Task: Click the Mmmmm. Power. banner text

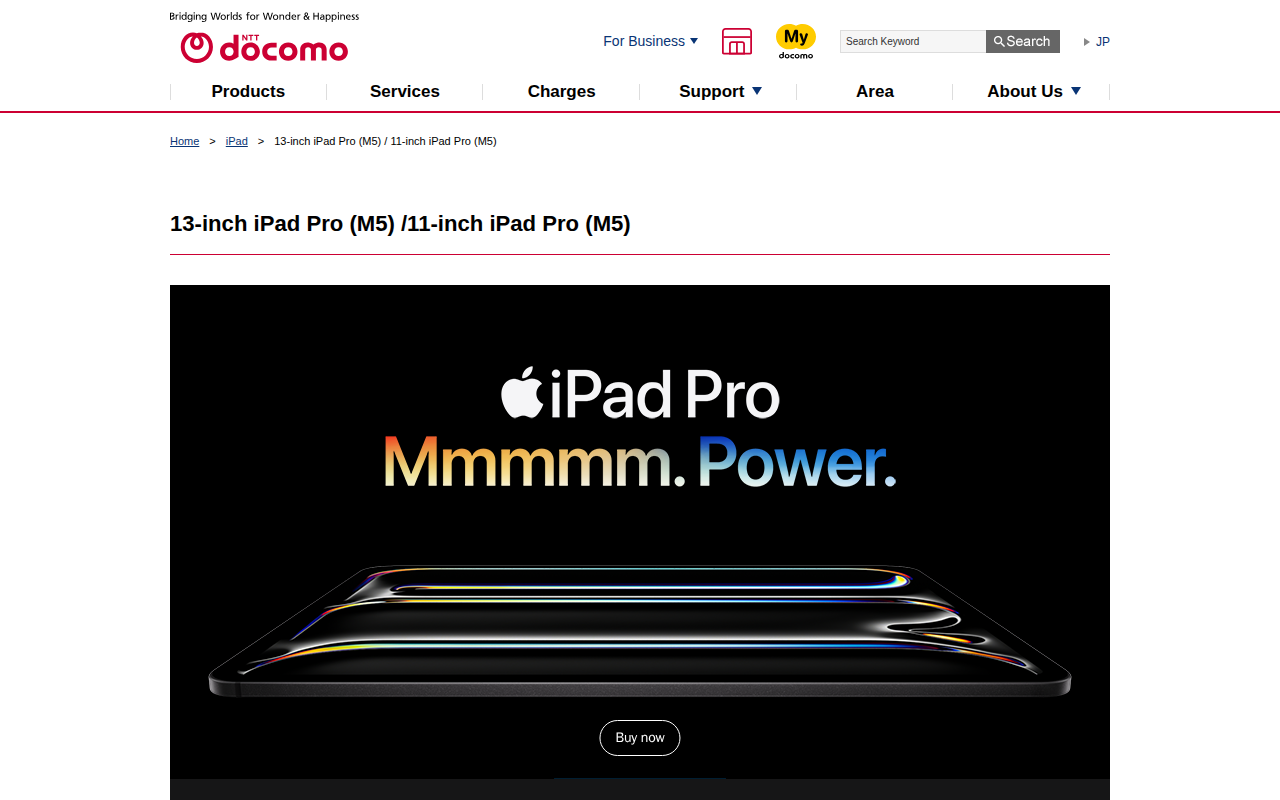Action: pos(640,462)
